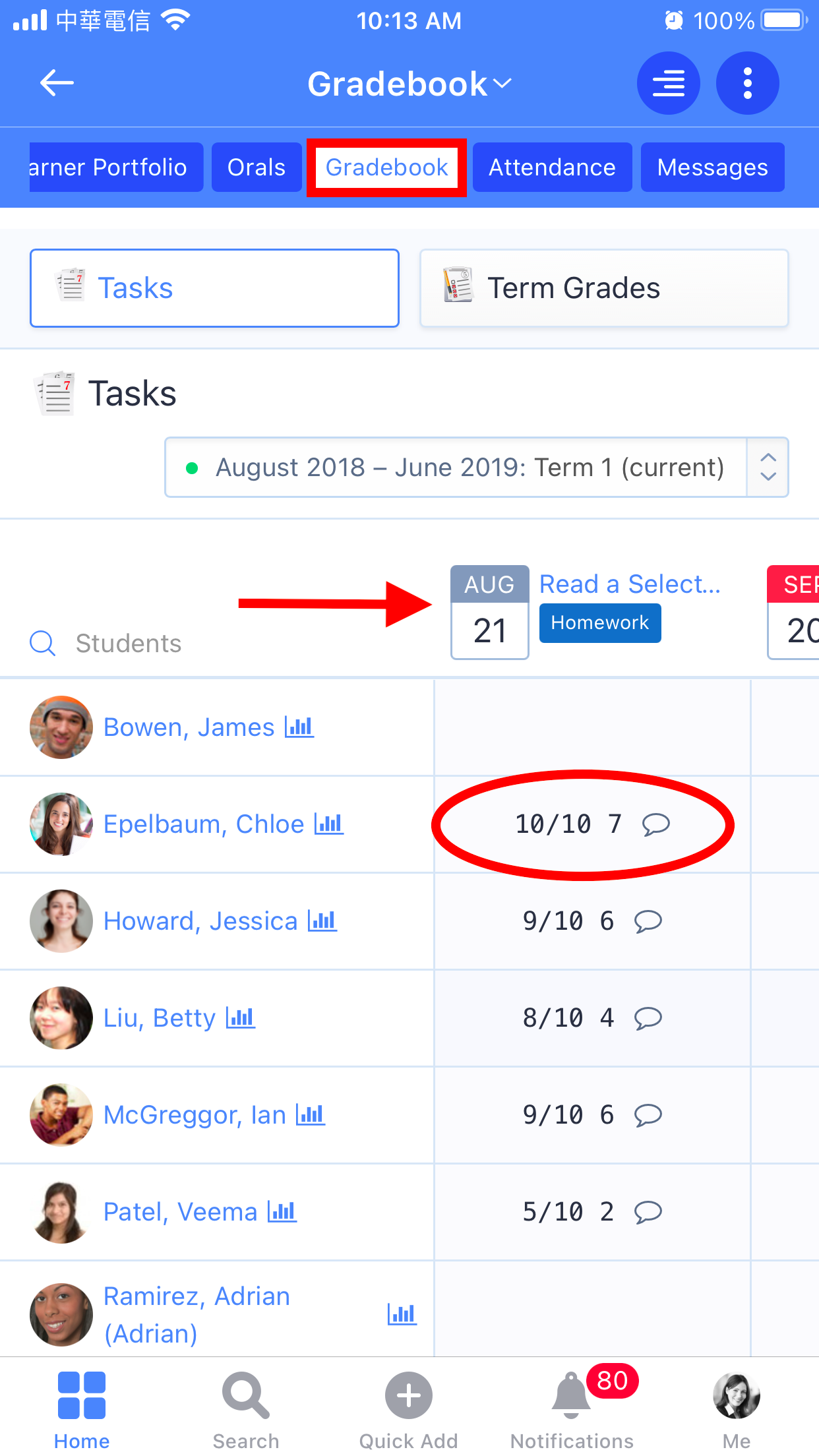Viewport: 819px width, 1456px height.
Task: Open Jessica Howard's profile photo
Action: [61, 921]
